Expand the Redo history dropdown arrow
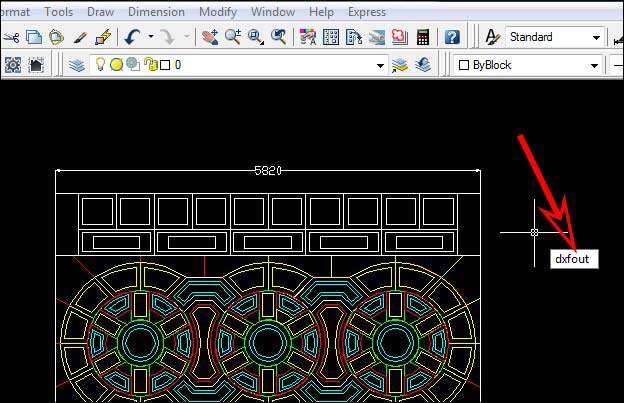 coord(187,37)
